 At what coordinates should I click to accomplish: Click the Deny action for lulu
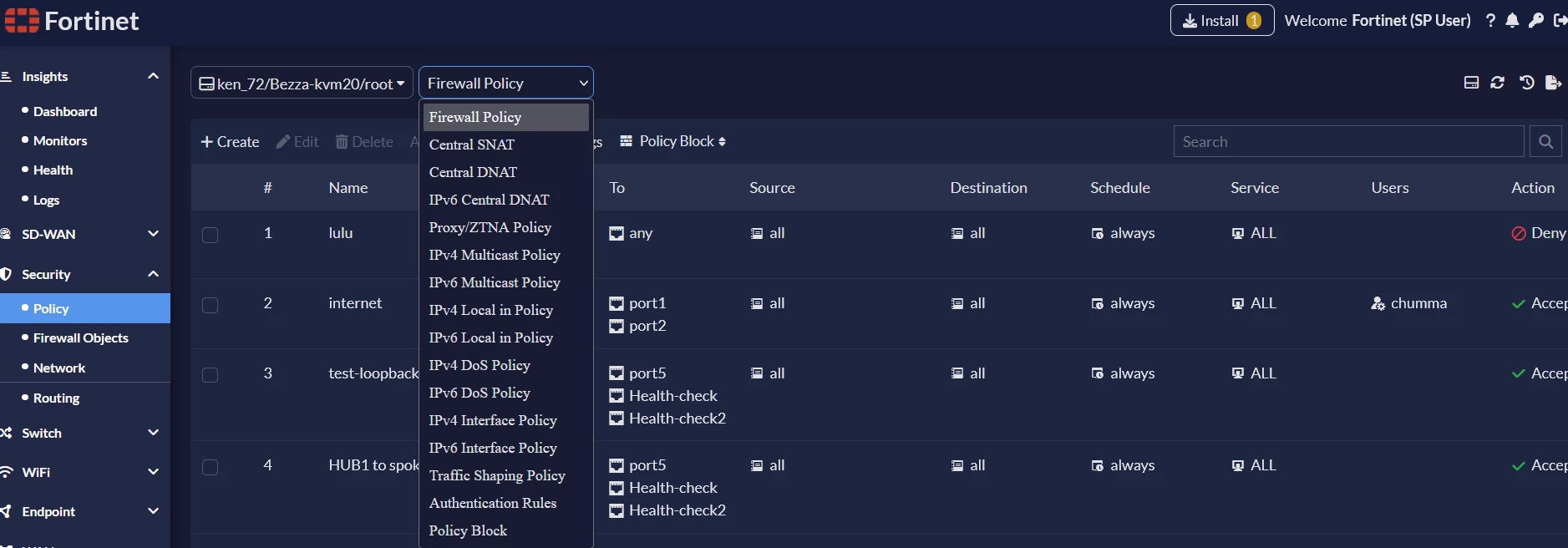tap(1539, 233)
